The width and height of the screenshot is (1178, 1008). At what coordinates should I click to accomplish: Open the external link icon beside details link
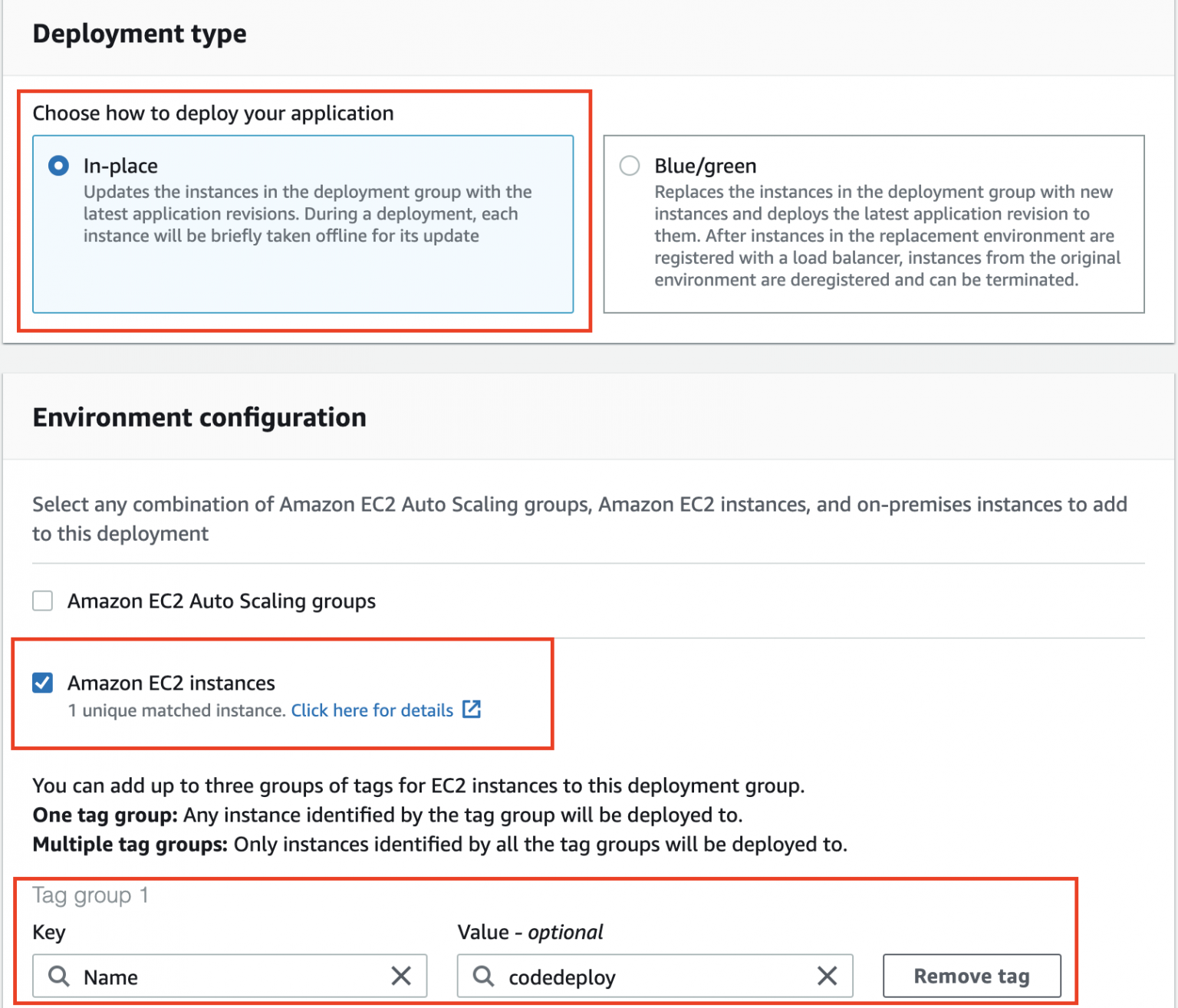(x=471, y=710)
